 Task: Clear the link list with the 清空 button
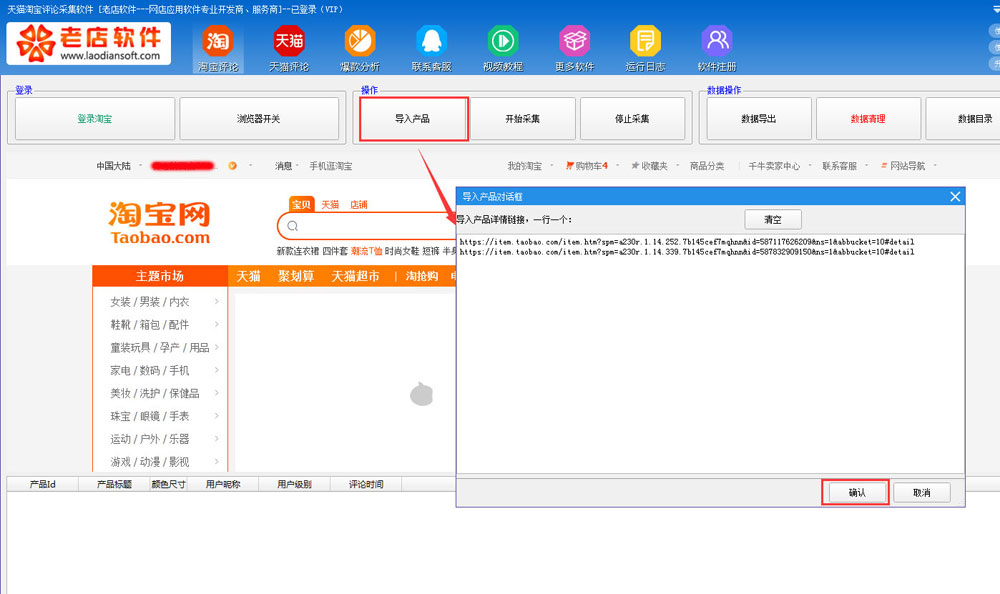773,219
